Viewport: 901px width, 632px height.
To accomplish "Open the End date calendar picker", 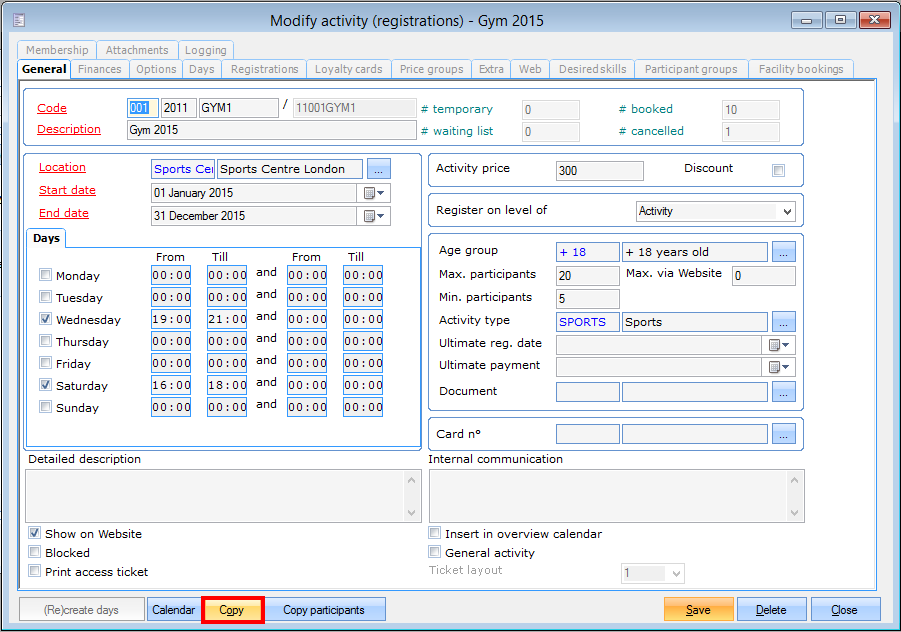I will 375,216.
